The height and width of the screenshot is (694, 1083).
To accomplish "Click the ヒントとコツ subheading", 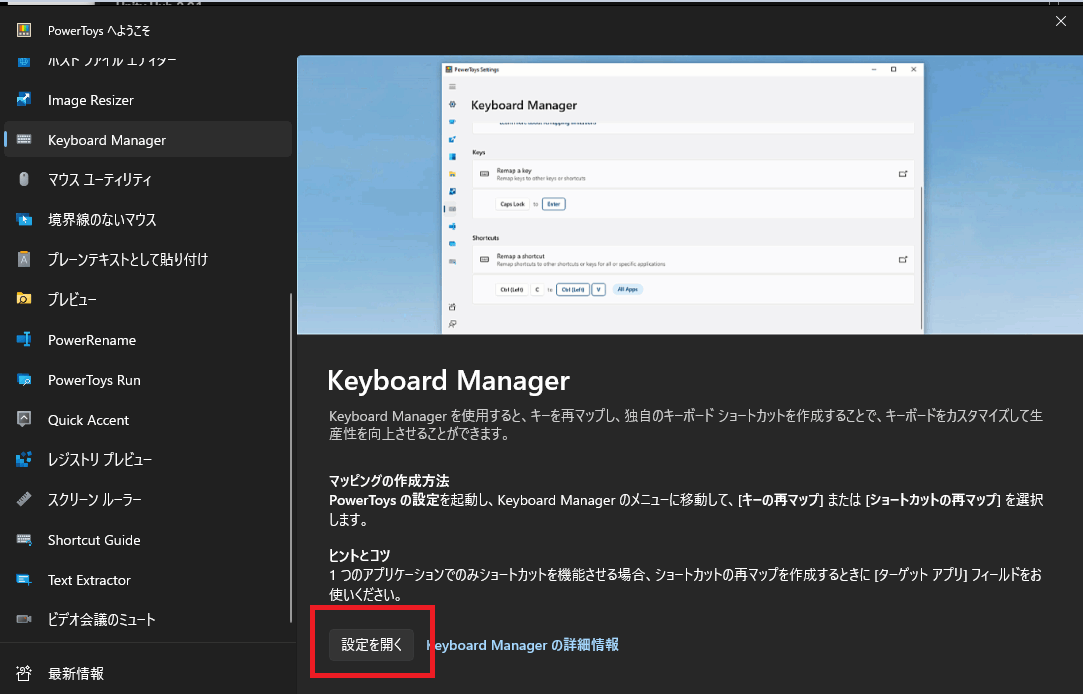I will click(x=359, y=555).
